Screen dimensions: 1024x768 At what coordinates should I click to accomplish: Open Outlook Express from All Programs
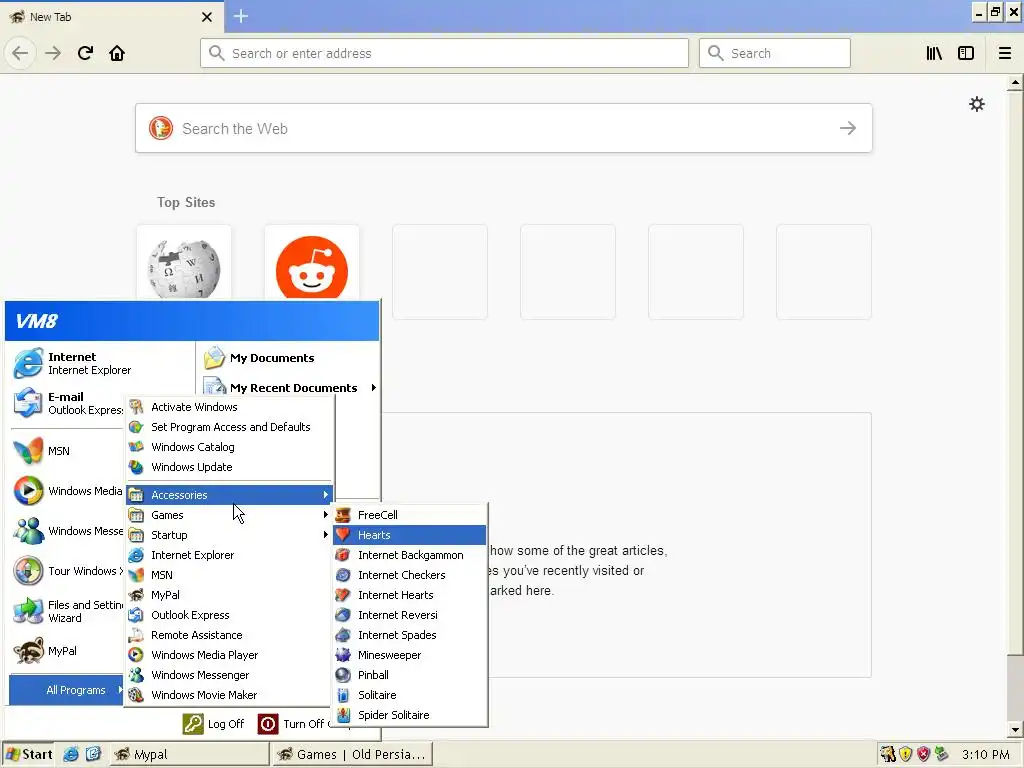[x=229, y=615]
